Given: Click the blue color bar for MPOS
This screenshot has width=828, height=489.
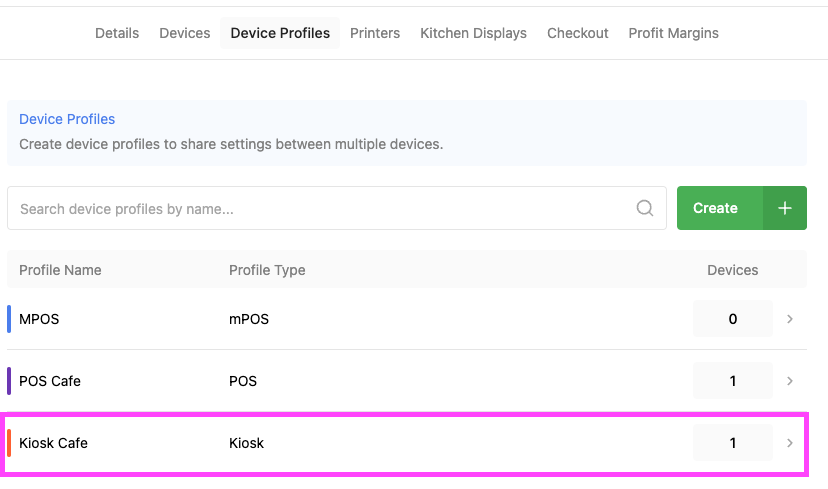Looking at the screenshot, I should point(9,319).
